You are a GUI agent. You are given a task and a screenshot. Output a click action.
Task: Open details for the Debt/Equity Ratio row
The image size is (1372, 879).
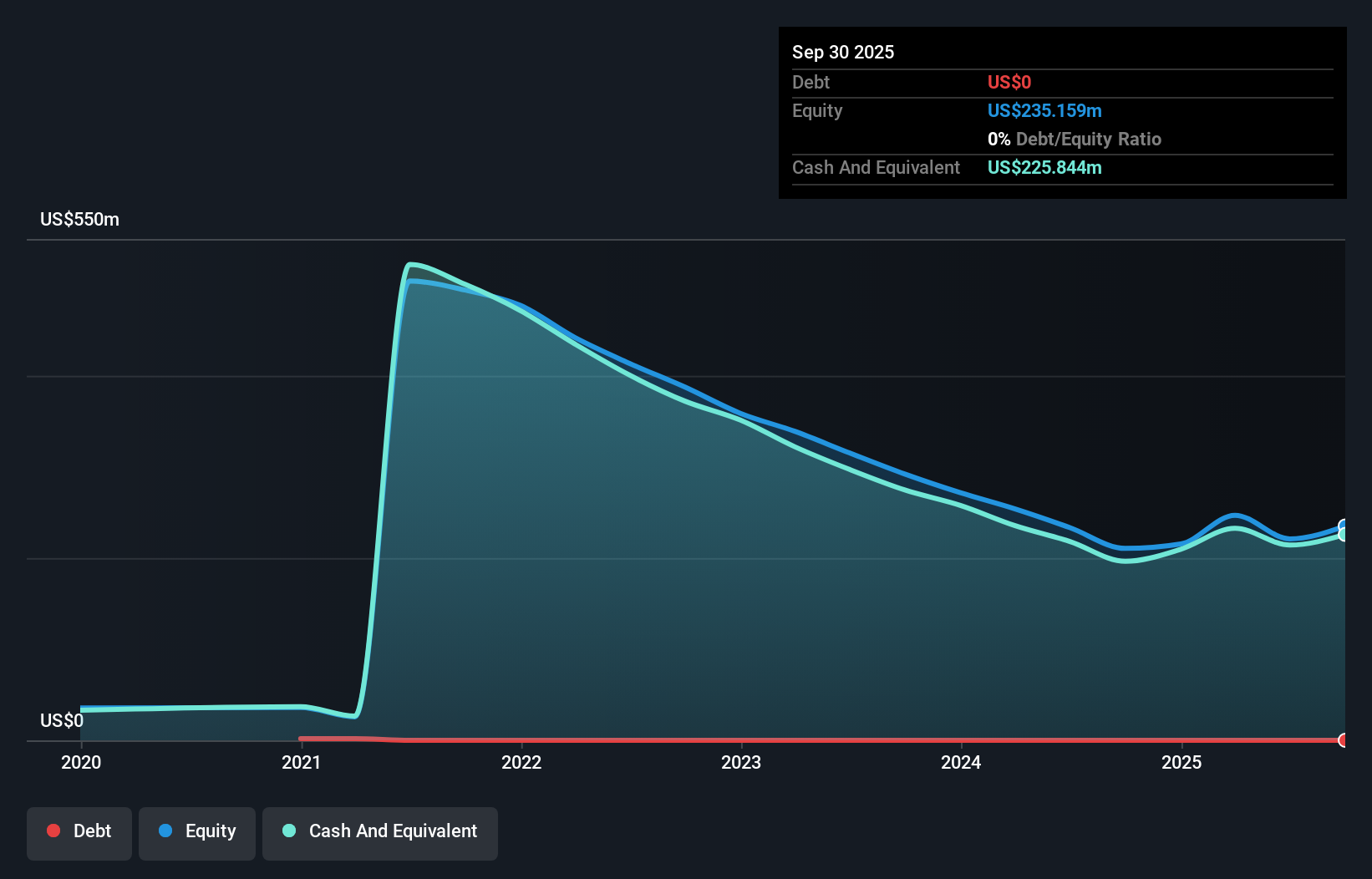tap(1075, 139)
